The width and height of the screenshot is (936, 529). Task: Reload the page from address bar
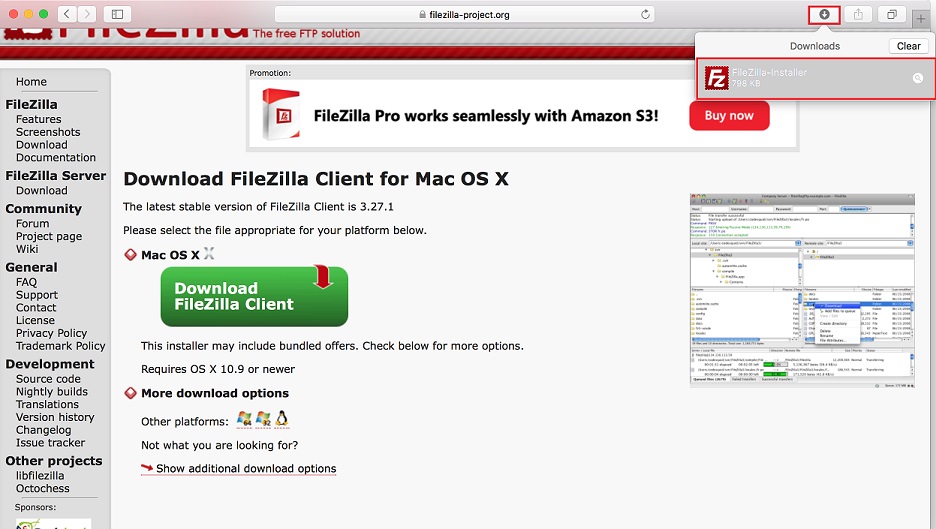(645, 14)
